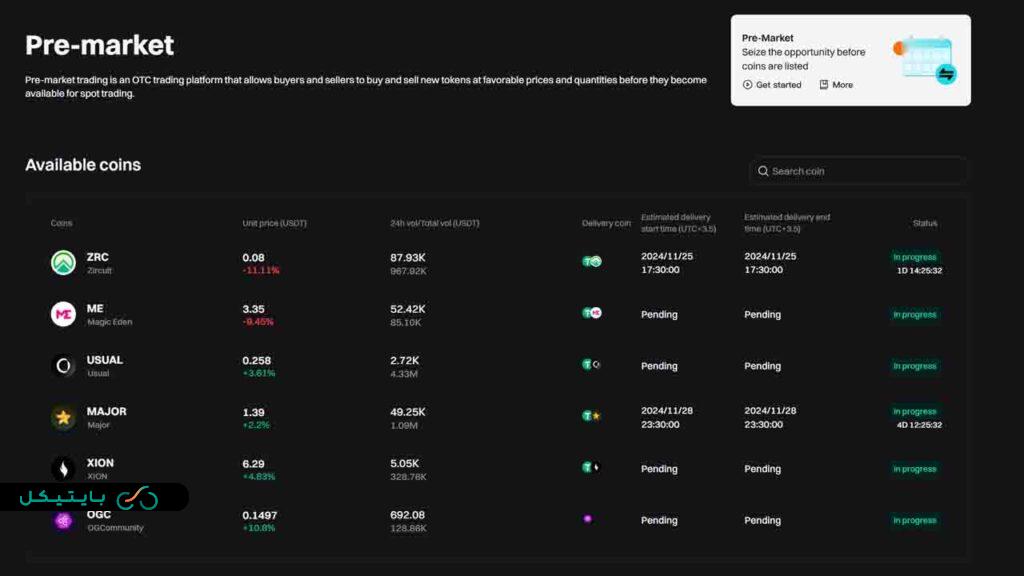Open the More link in Pre-Market card
This screenshot has height=576, width=1024.
[x=836, y=85]
